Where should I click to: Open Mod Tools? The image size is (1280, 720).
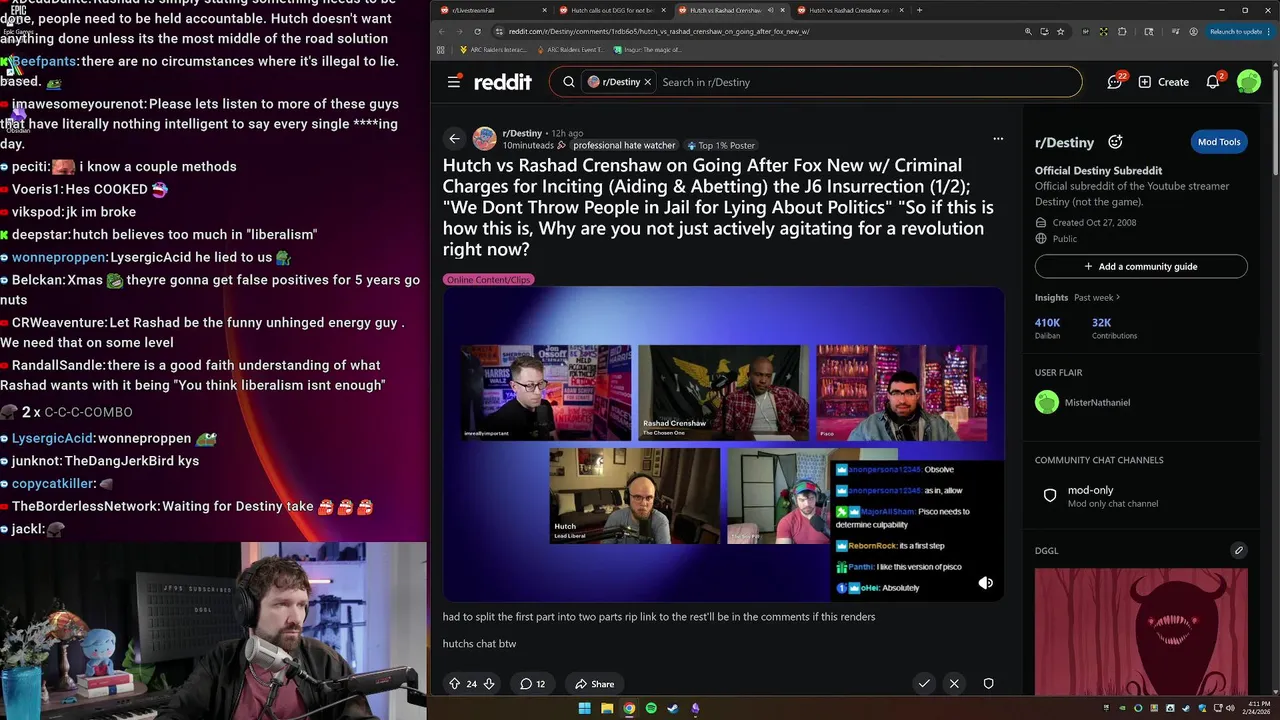(1219, 142)
